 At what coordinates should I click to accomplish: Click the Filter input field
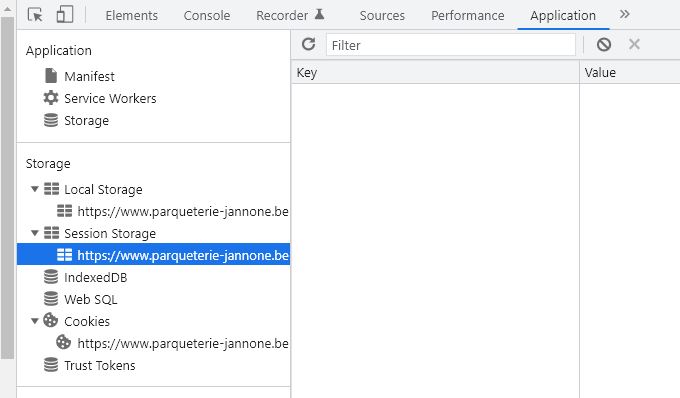pos(451,45)
